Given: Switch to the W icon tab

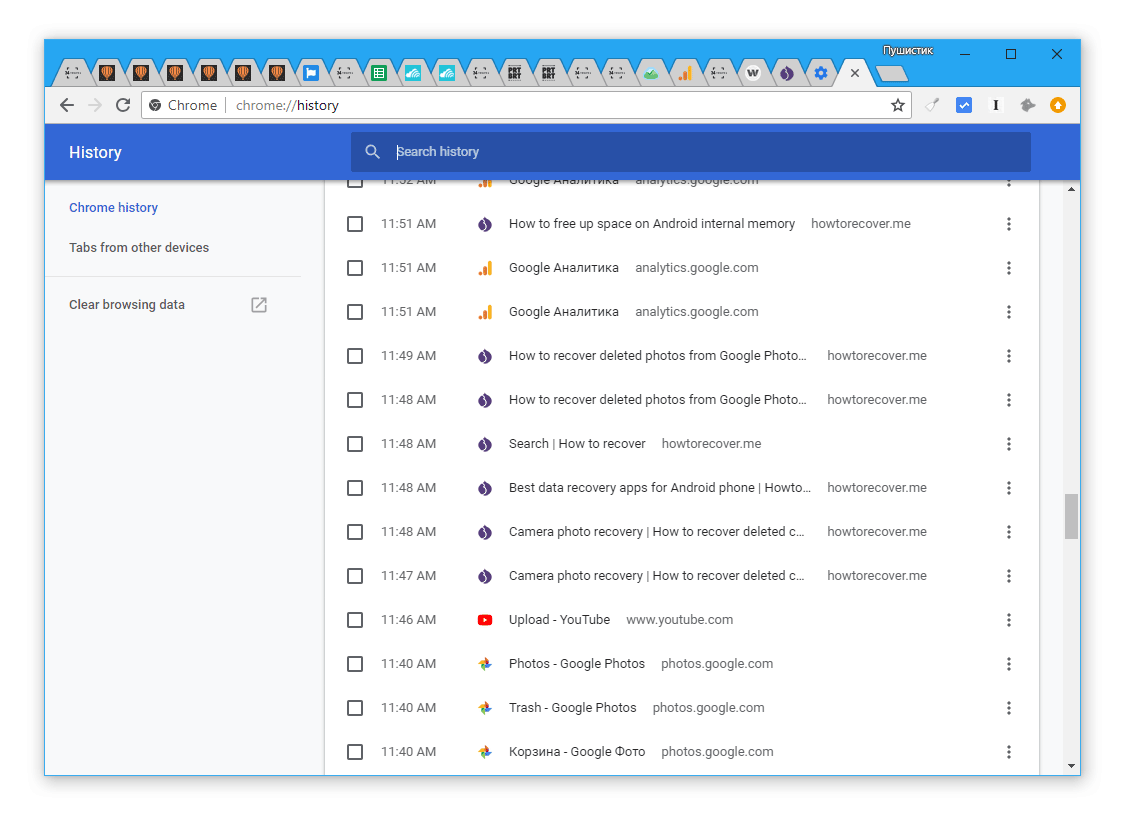Looking at the screenshot, I should [x=753, y=73].
